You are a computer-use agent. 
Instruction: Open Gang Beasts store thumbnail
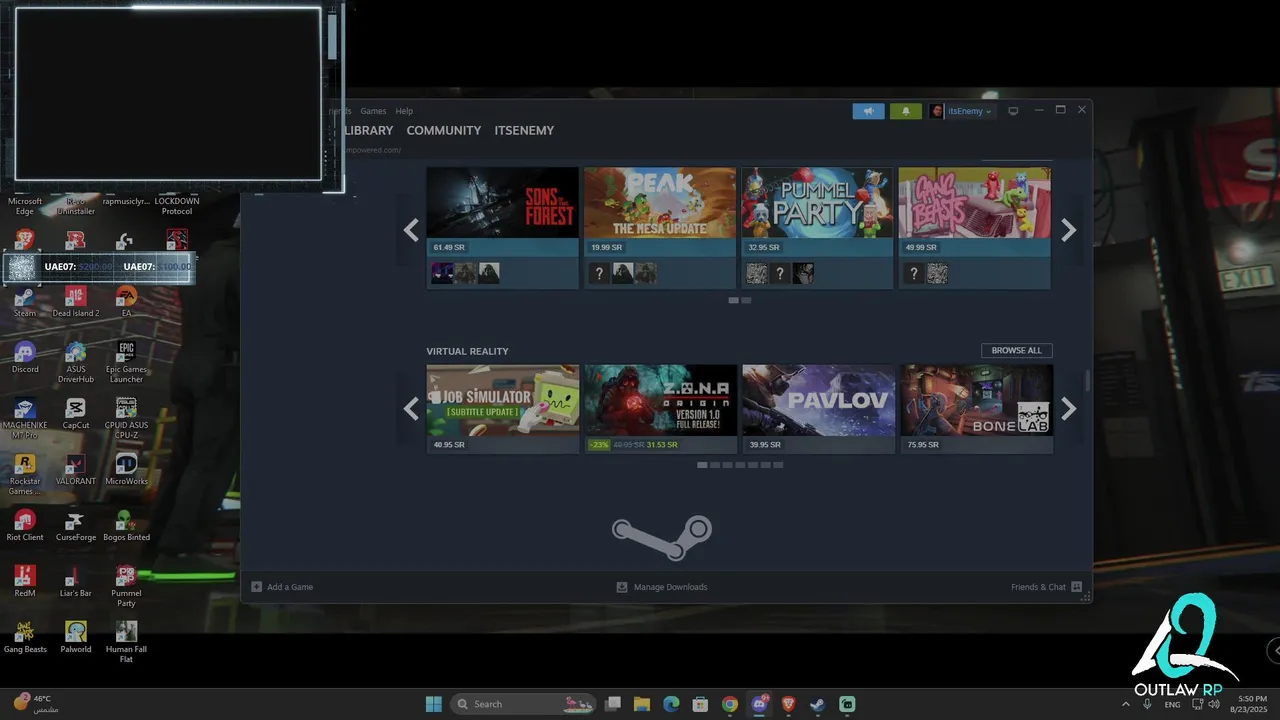pyautogui.click(x=975, y=202)
